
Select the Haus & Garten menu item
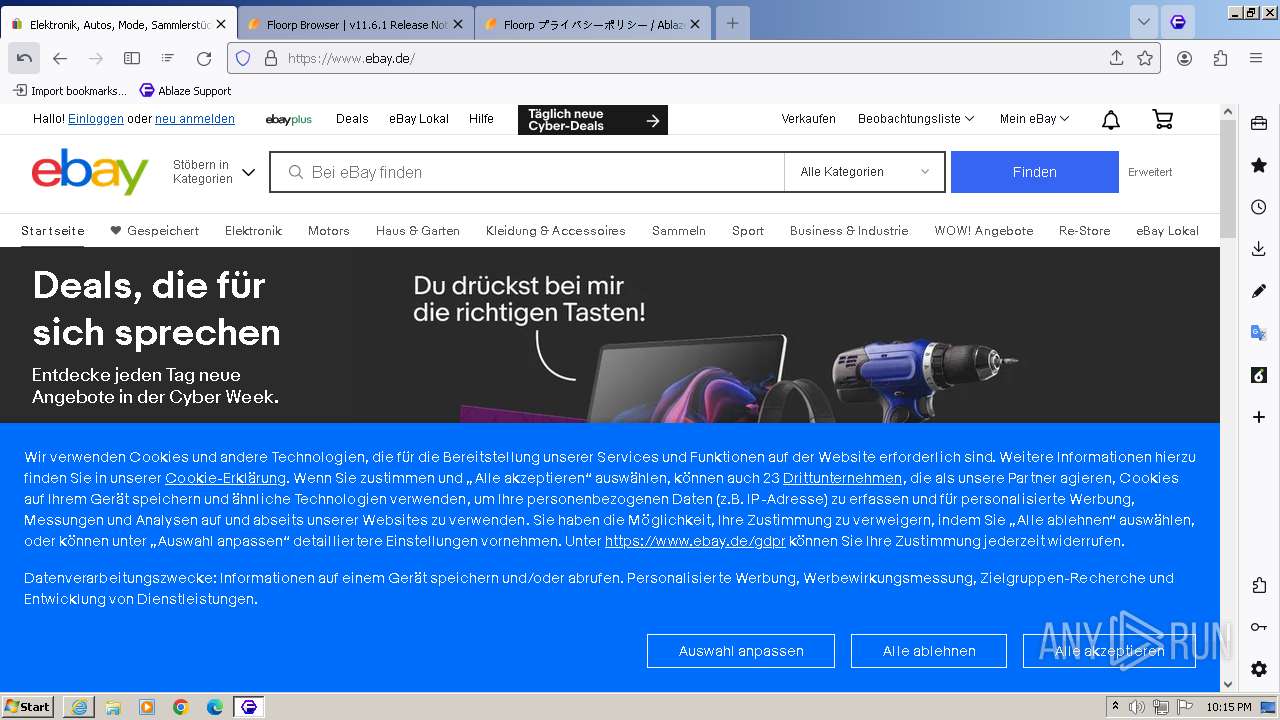click(x=418, y=230)
